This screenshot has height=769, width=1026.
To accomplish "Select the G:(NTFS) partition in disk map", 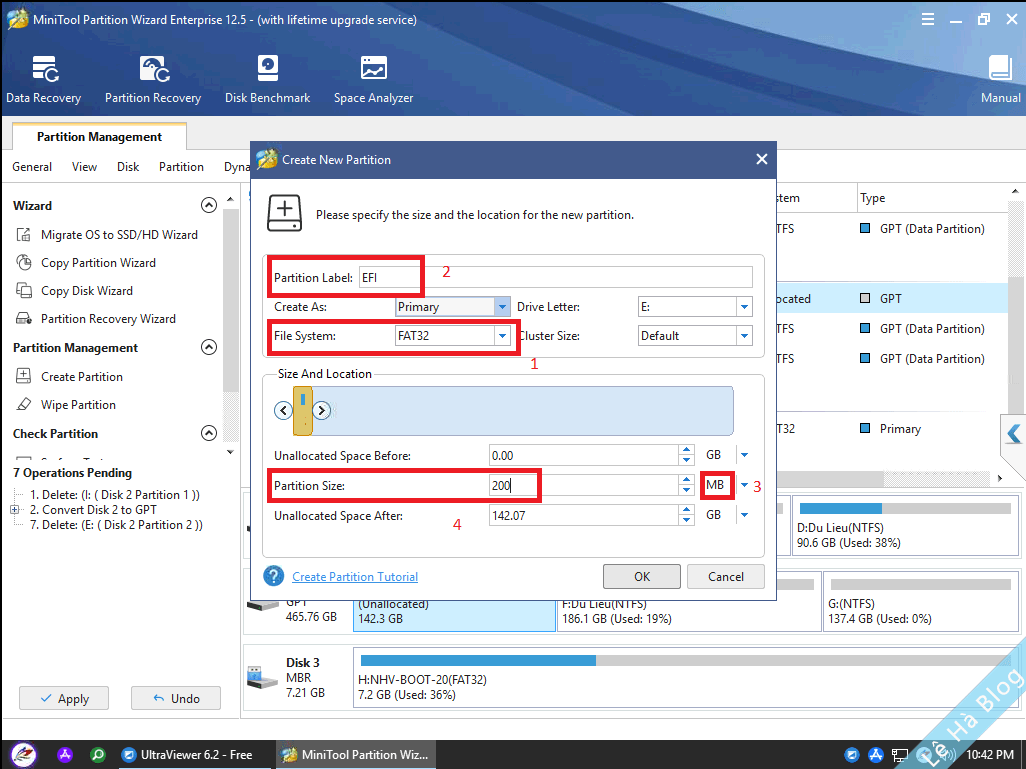I will coord(921,603).
